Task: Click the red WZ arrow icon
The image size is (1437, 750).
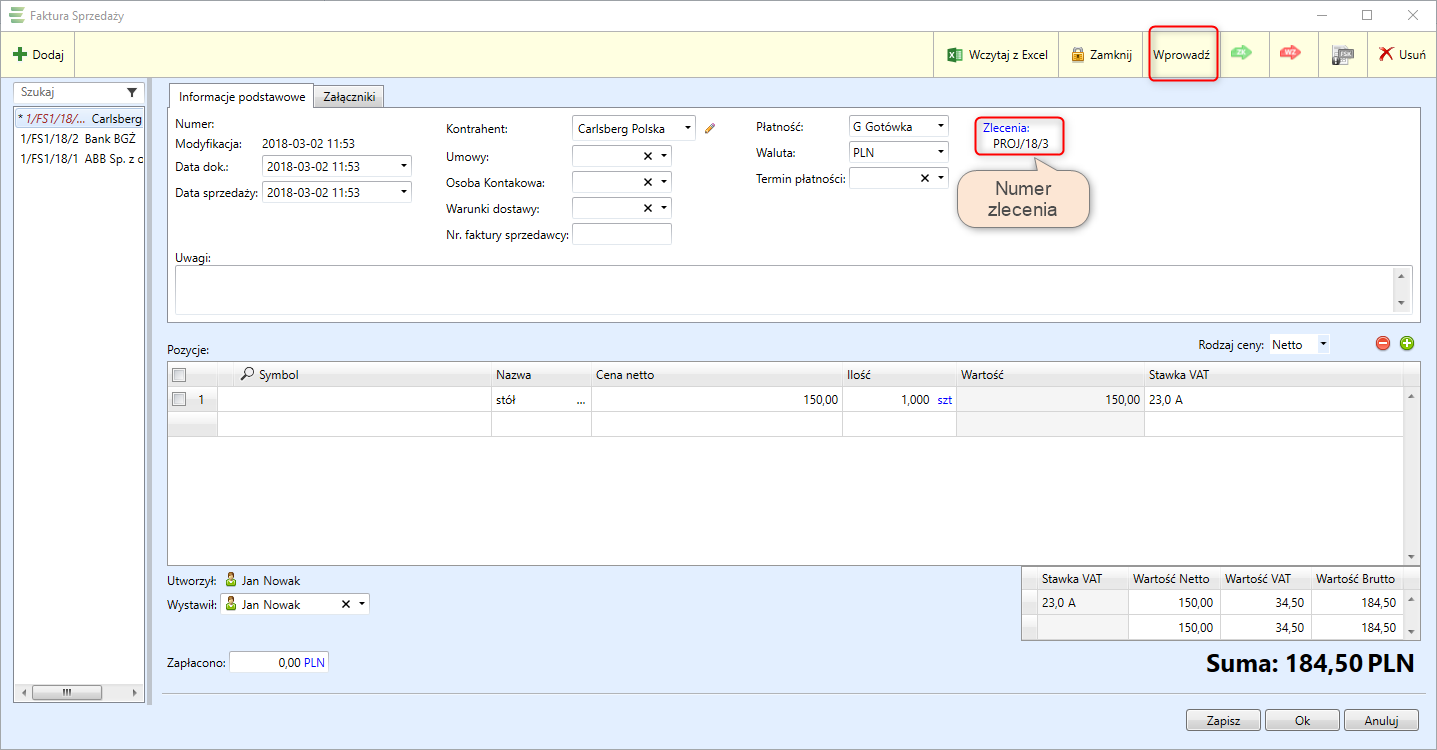Action: tap(1290, 54)
